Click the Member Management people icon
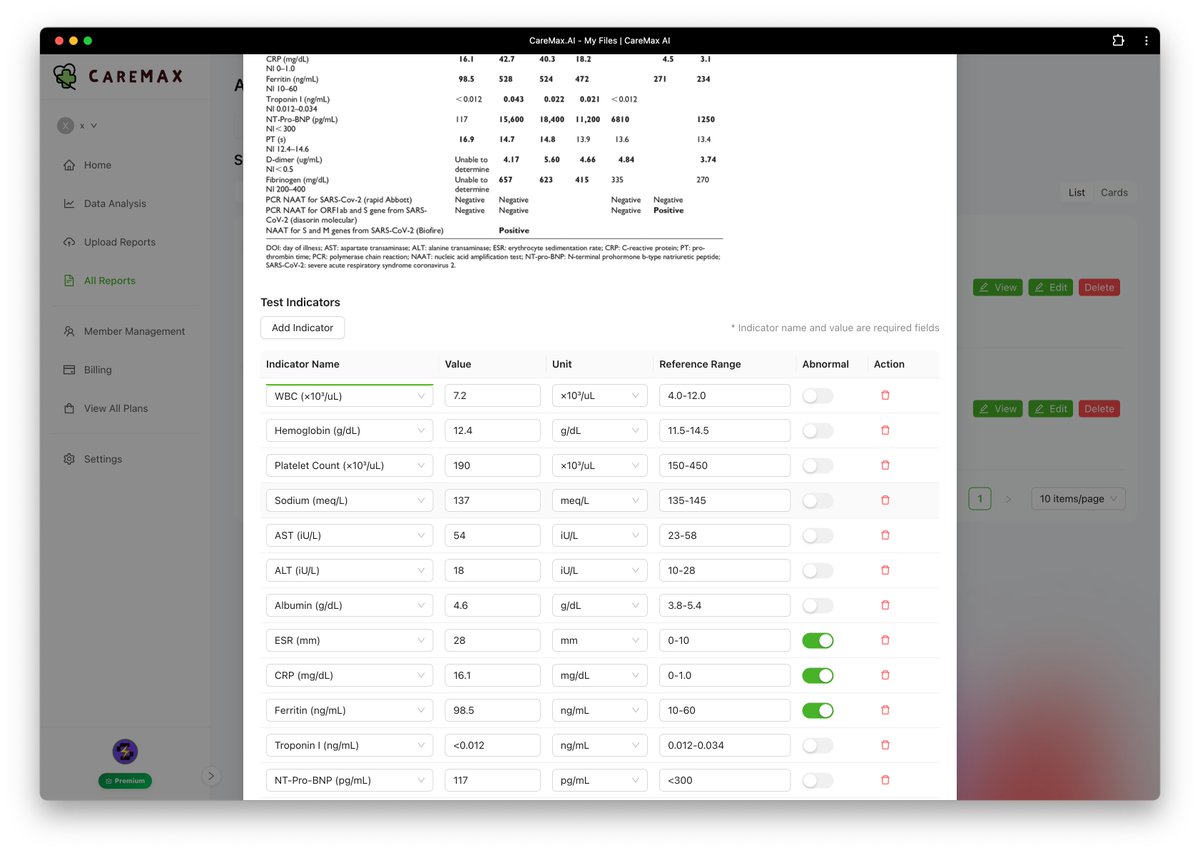This screenshot has width=1200, height=853. (x=69, y=331)
